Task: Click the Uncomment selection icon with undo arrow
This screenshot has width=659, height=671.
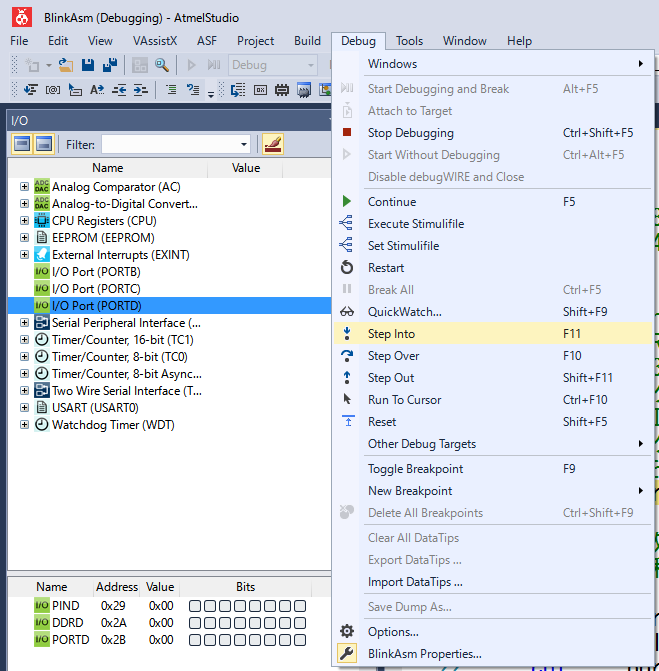Action: click(x=193, y=90)
